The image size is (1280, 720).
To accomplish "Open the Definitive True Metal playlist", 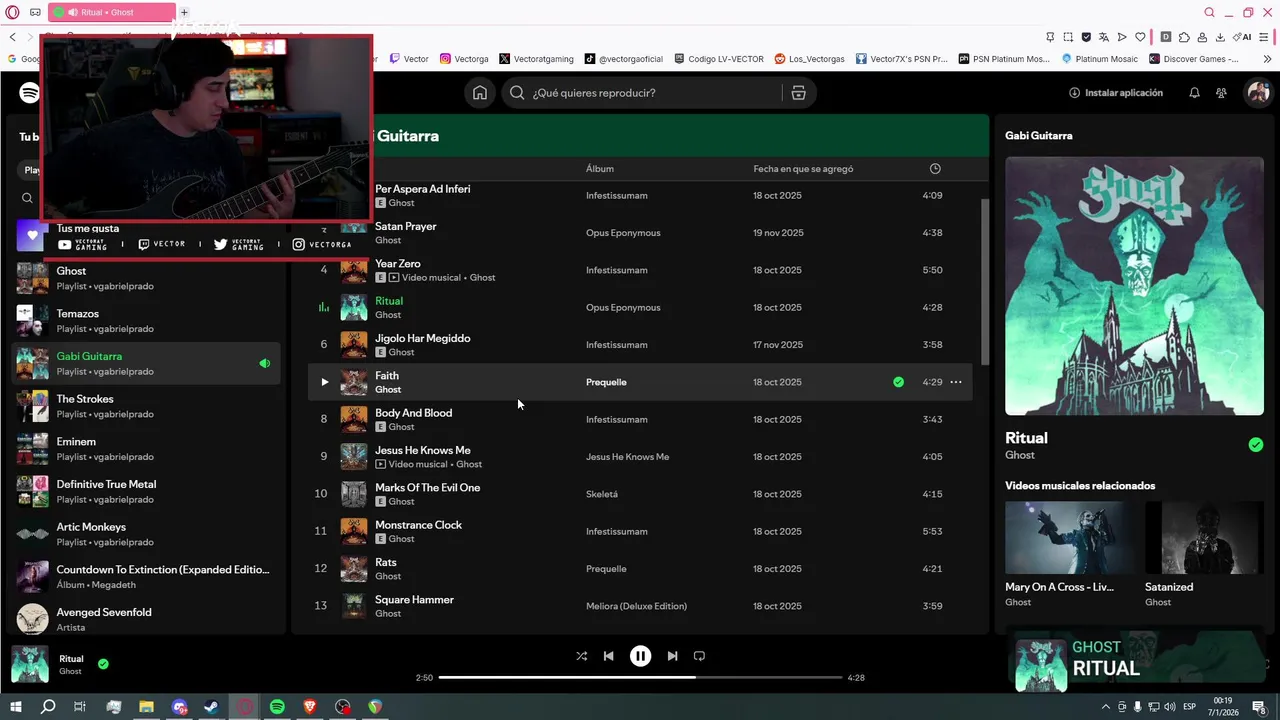I will pos(146,491).
